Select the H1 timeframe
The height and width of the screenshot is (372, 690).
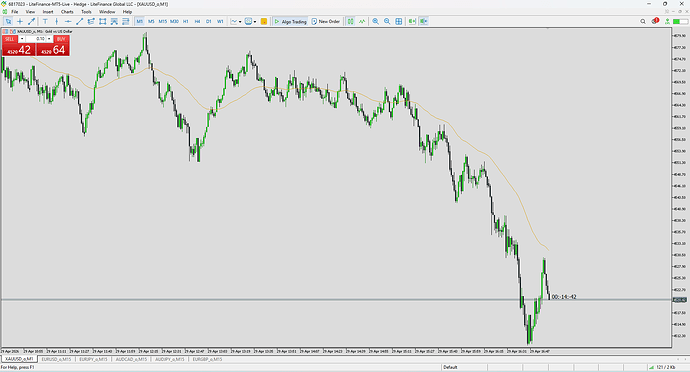[186, 21]
